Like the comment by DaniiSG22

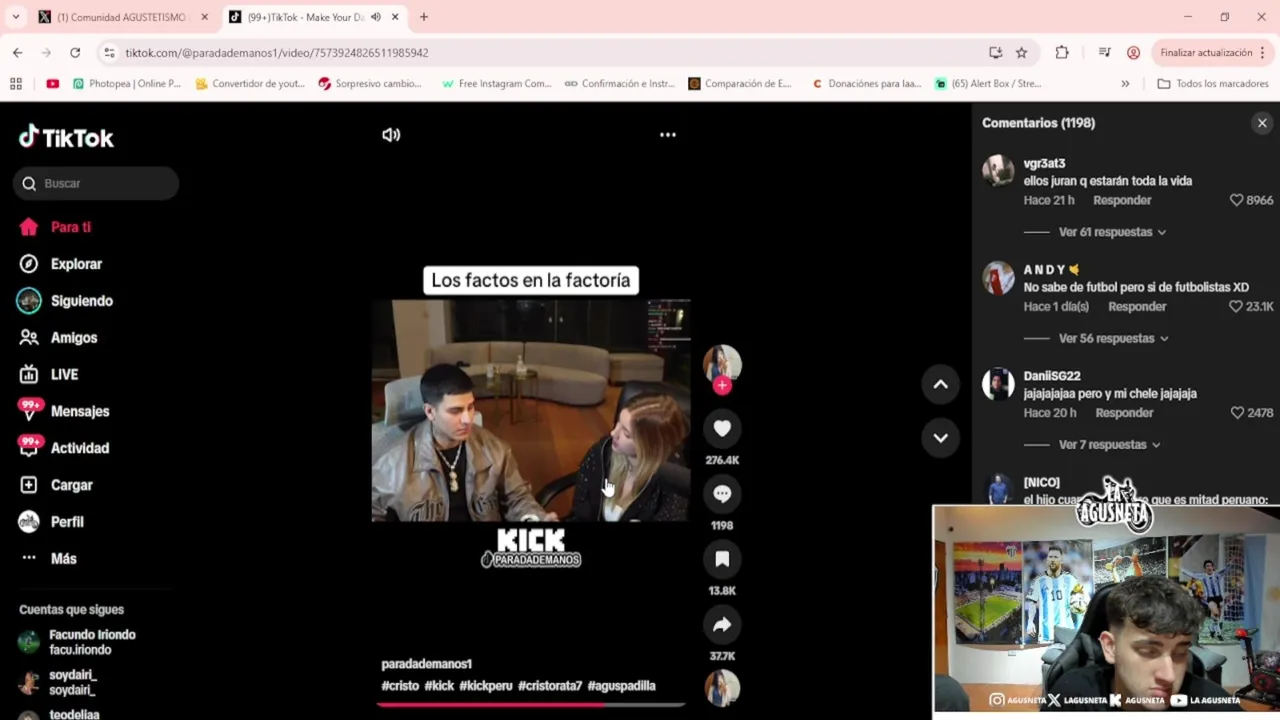pyautogui.click(x=1238, y=413)
